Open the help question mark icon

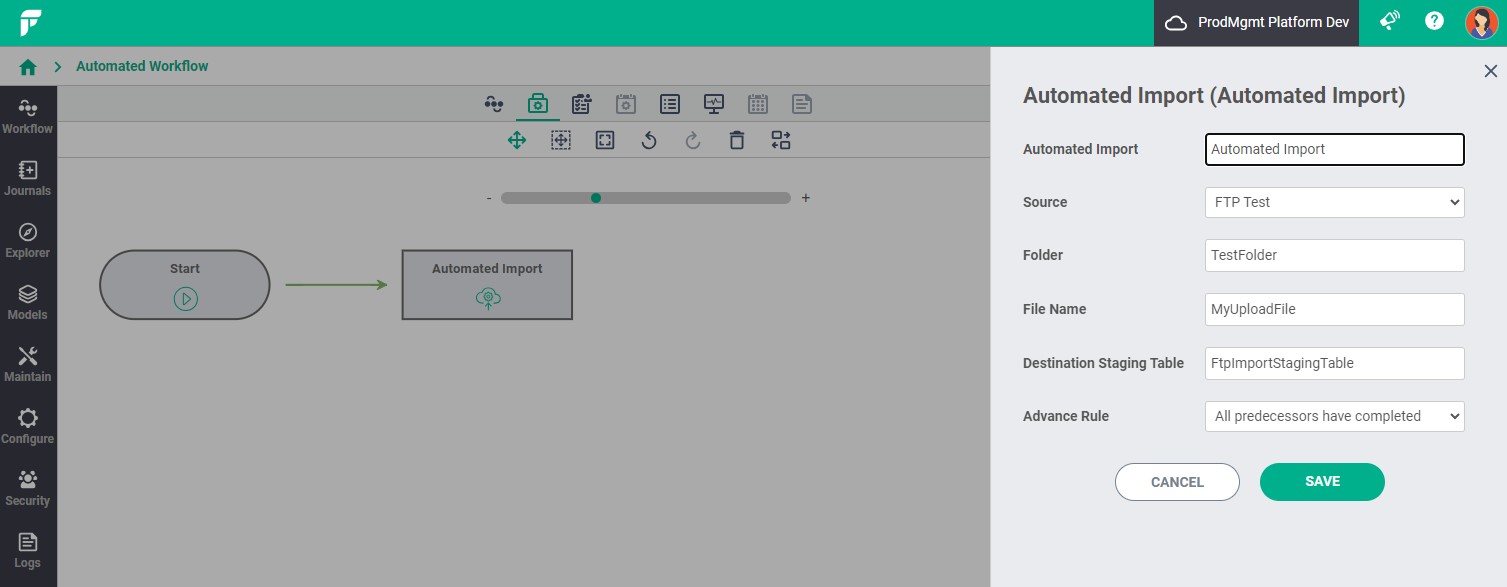pyautogui.click(x=1434, y=21)
